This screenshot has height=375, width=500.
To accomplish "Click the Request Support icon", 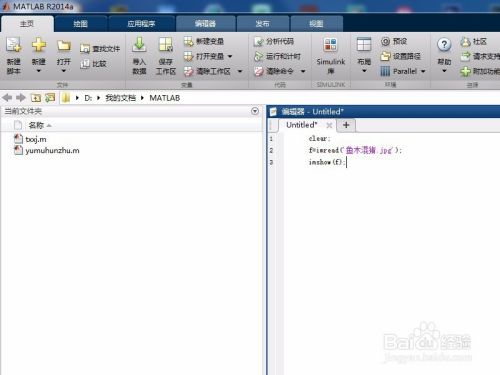I will click(x=465, y=56).
